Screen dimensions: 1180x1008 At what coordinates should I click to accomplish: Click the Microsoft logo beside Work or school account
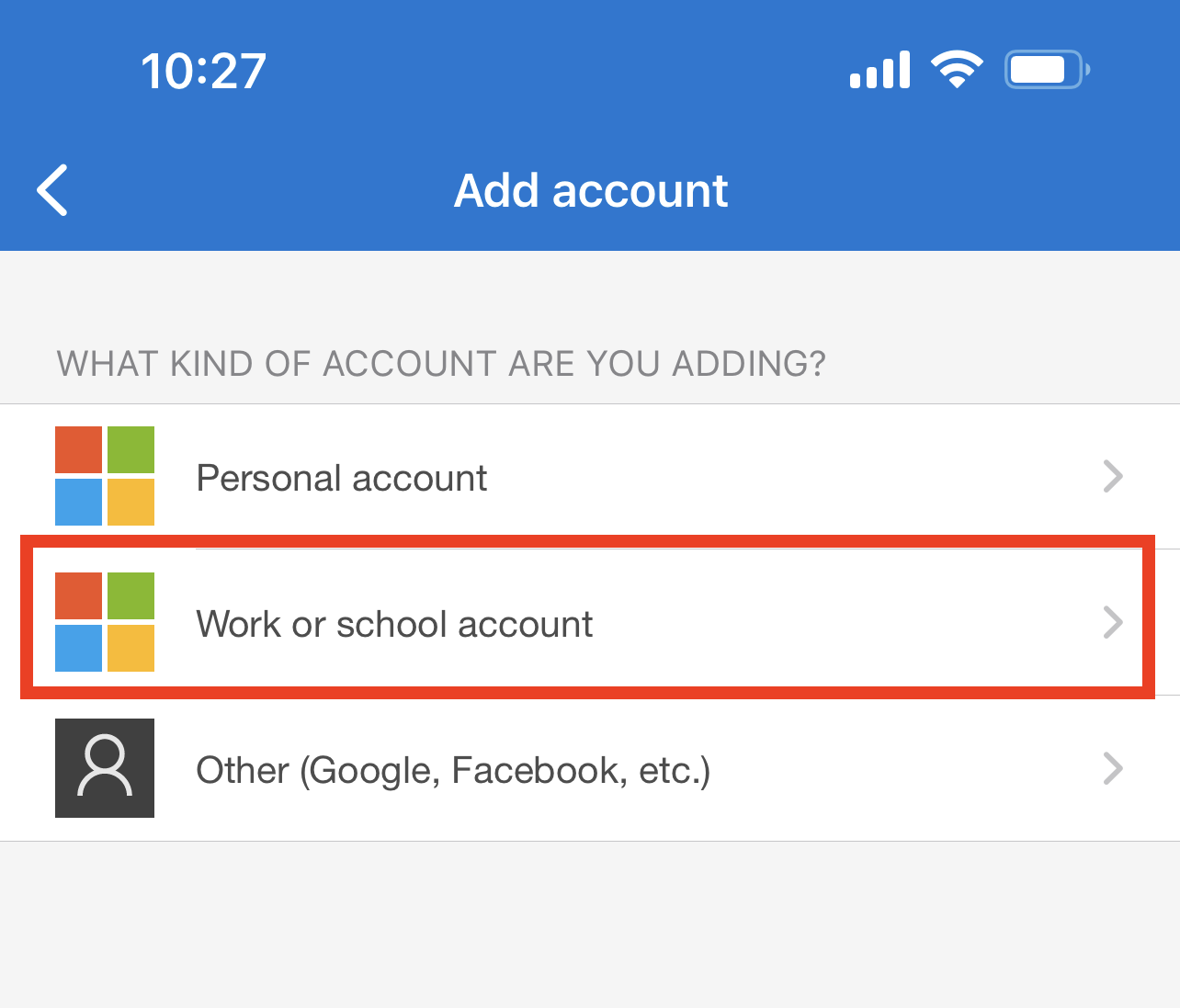[104, 620]
